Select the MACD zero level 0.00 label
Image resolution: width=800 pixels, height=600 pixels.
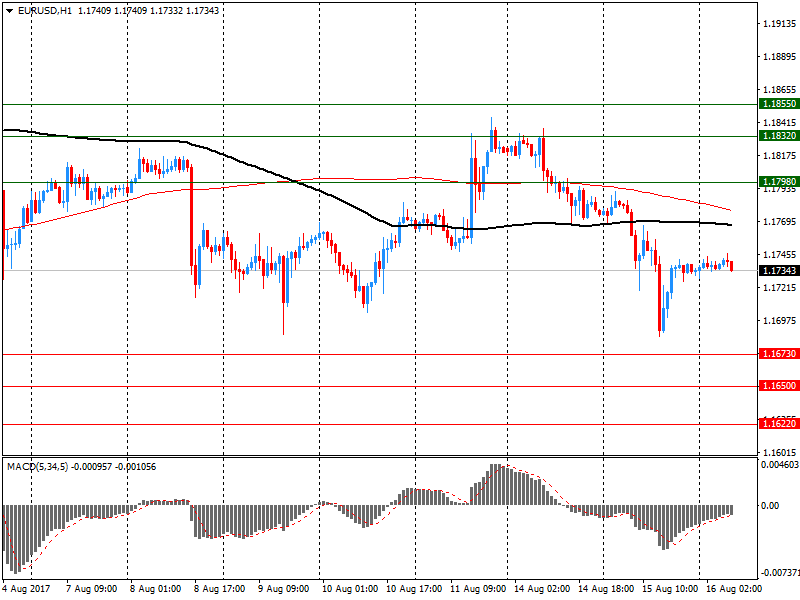tap(770, 506)
